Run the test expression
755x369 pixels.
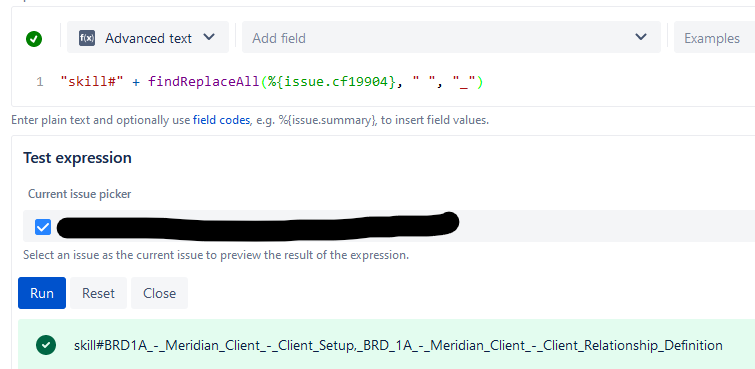pyautogui.click(x=42, y=293)
